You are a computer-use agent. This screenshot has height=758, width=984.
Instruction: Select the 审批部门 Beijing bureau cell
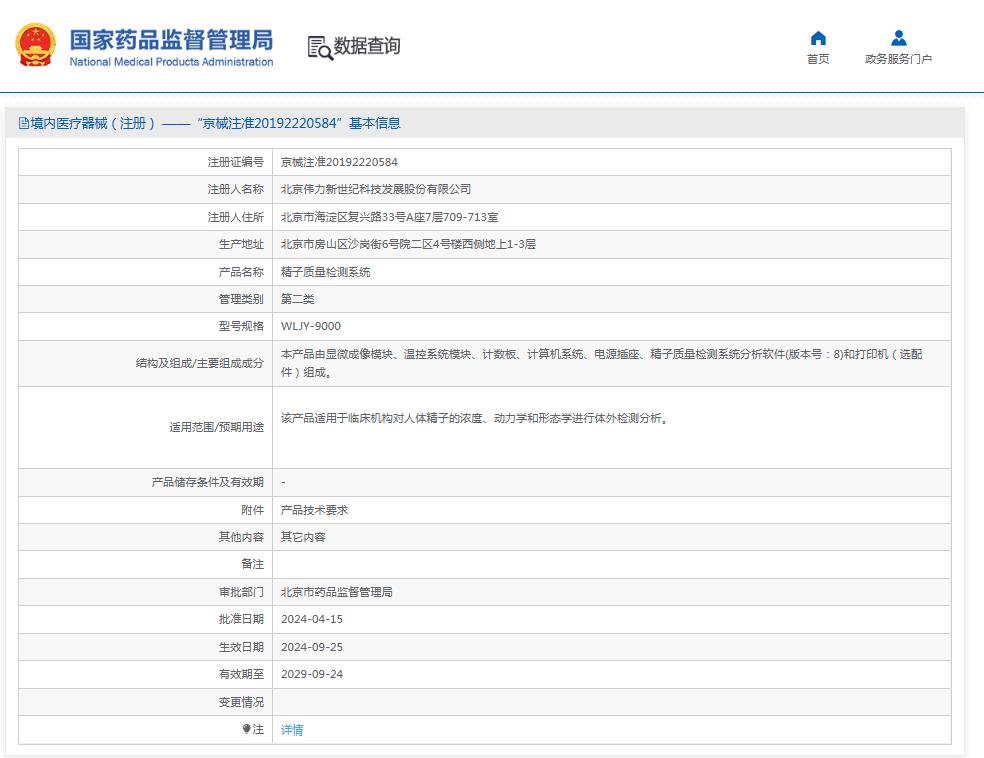pos(334,591)
